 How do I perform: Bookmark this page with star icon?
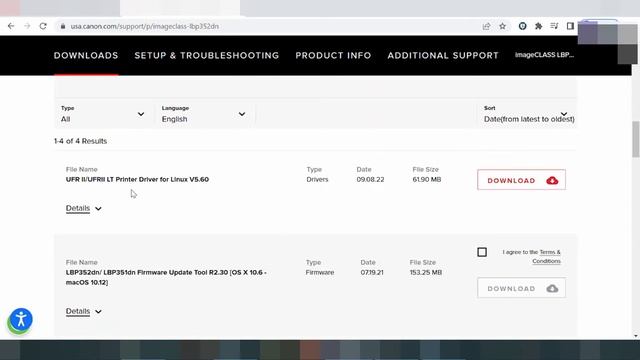(x=502, y=26)
